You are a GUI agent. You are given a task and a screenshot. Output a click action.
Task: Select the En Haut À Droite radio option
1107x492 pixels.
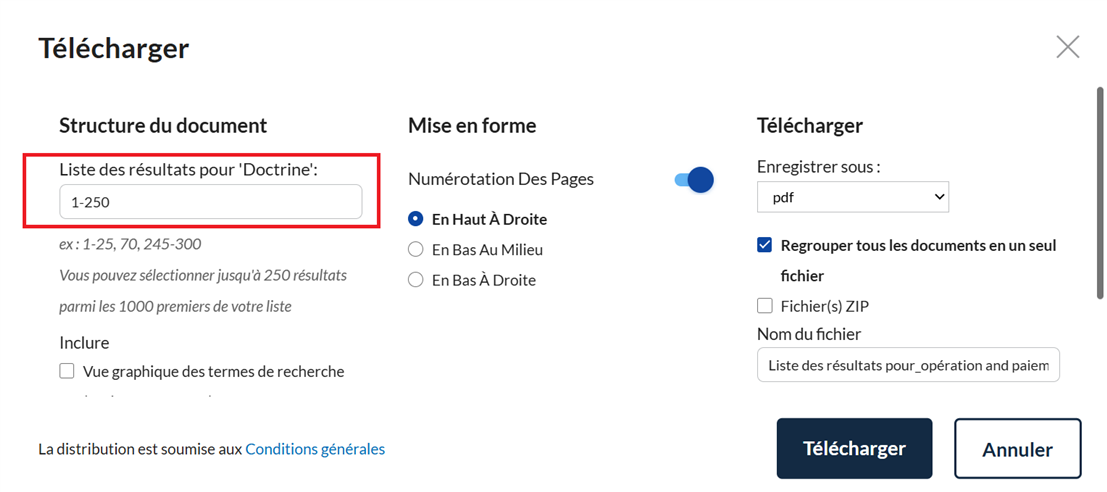point(416,219)
